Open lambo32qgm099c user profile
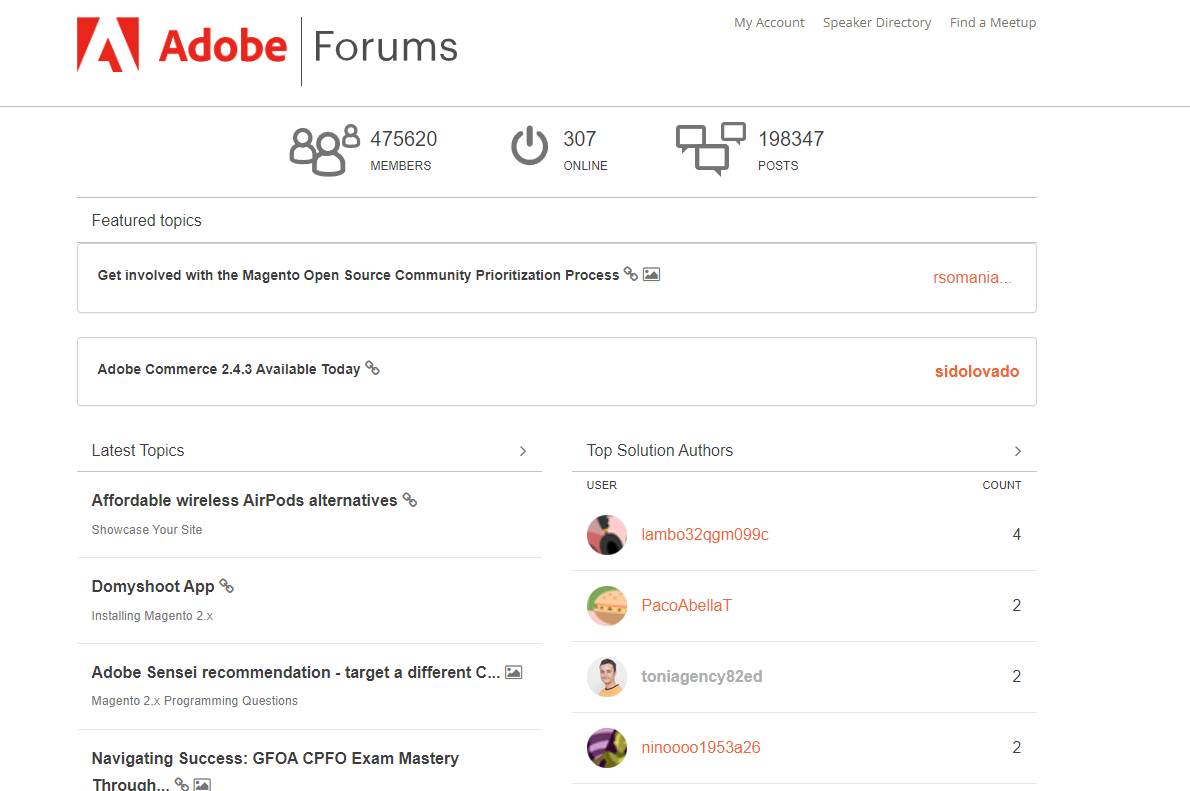Screen dimensions: 1190x791 coord(704,534)
